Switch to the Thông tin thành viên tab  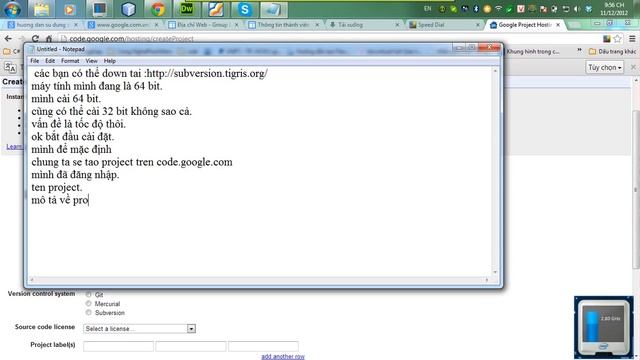pyautogui.click(x=284, y=25)
